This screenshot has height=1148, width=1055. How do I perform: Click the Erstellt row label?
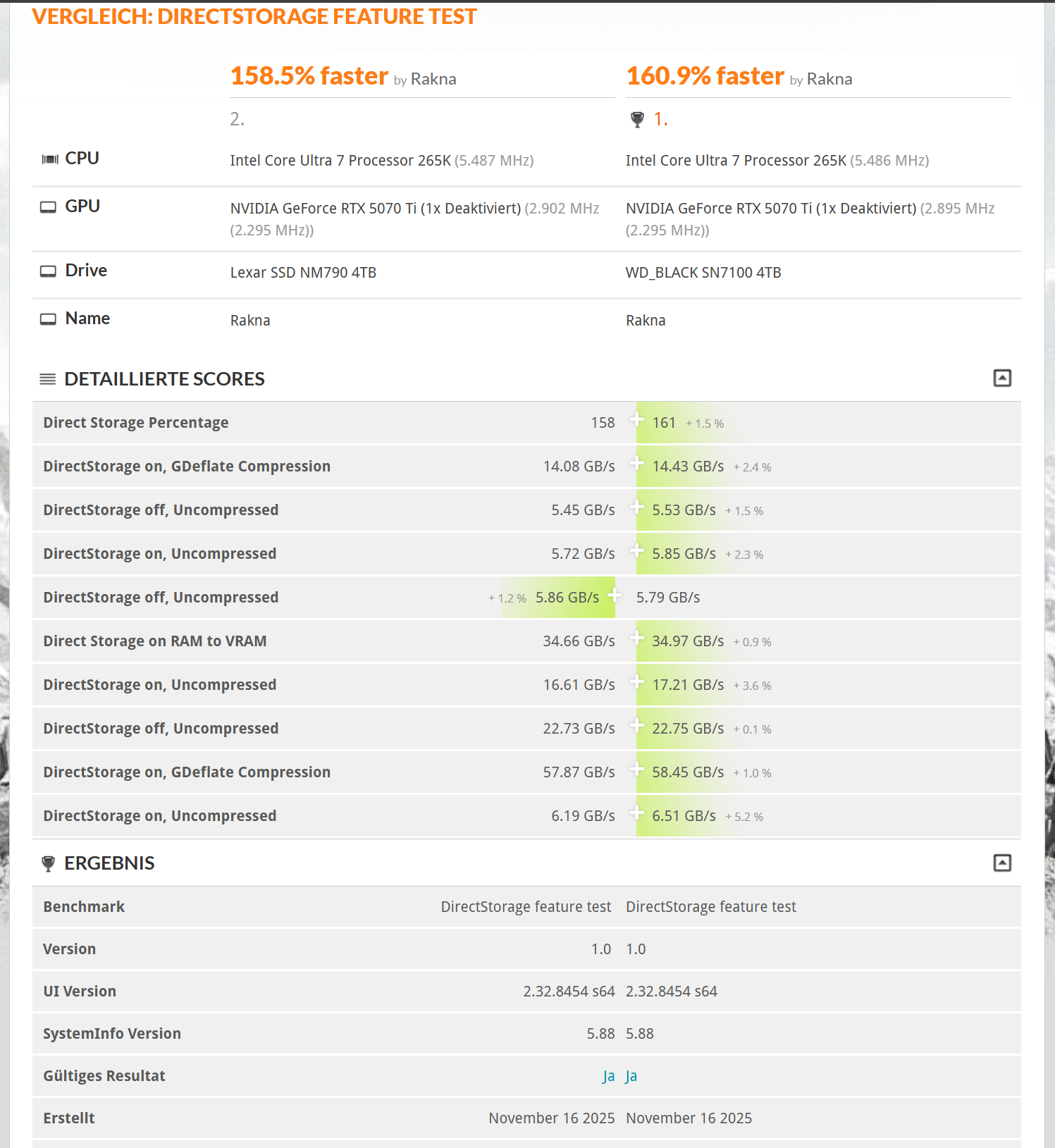coord(69,1118)
